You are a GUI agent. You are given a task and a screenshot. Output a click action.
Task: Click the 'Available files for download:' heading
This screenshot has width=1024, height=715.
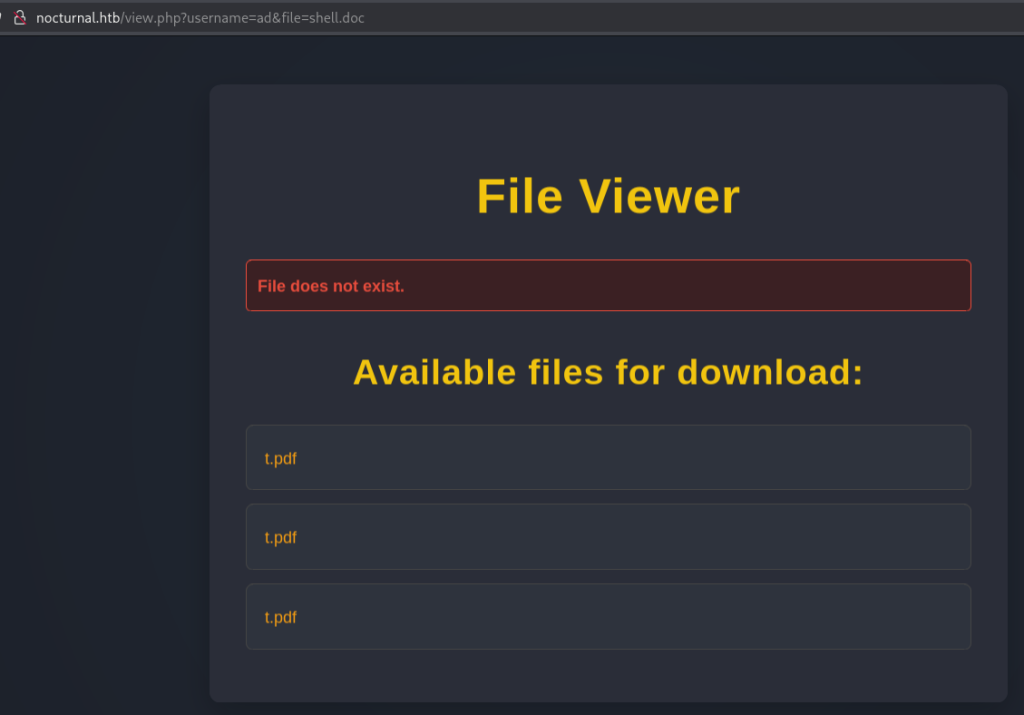[608, 372]
